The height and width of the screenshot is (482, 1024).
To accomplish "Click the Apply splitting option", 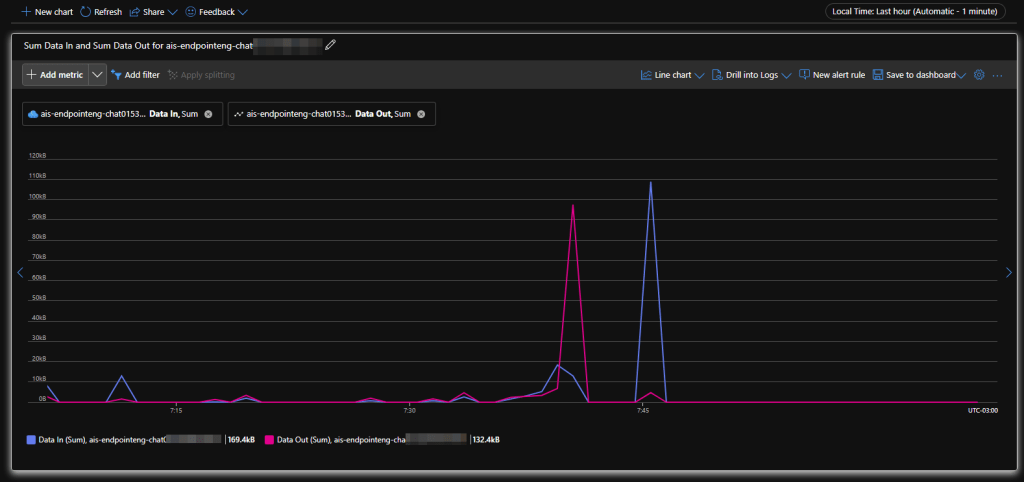I will point(201,75).
